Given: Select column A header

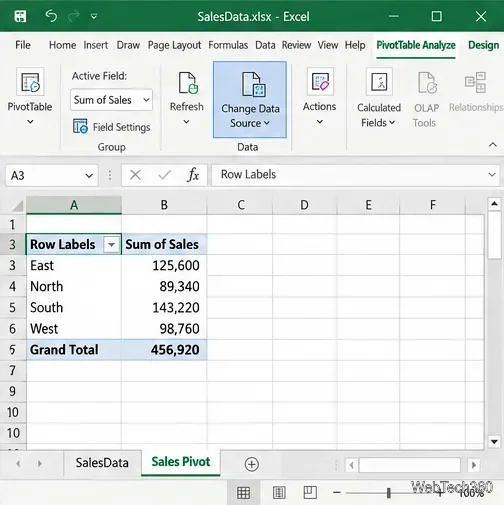Looking at the screenshot, I should coord(74,205).
